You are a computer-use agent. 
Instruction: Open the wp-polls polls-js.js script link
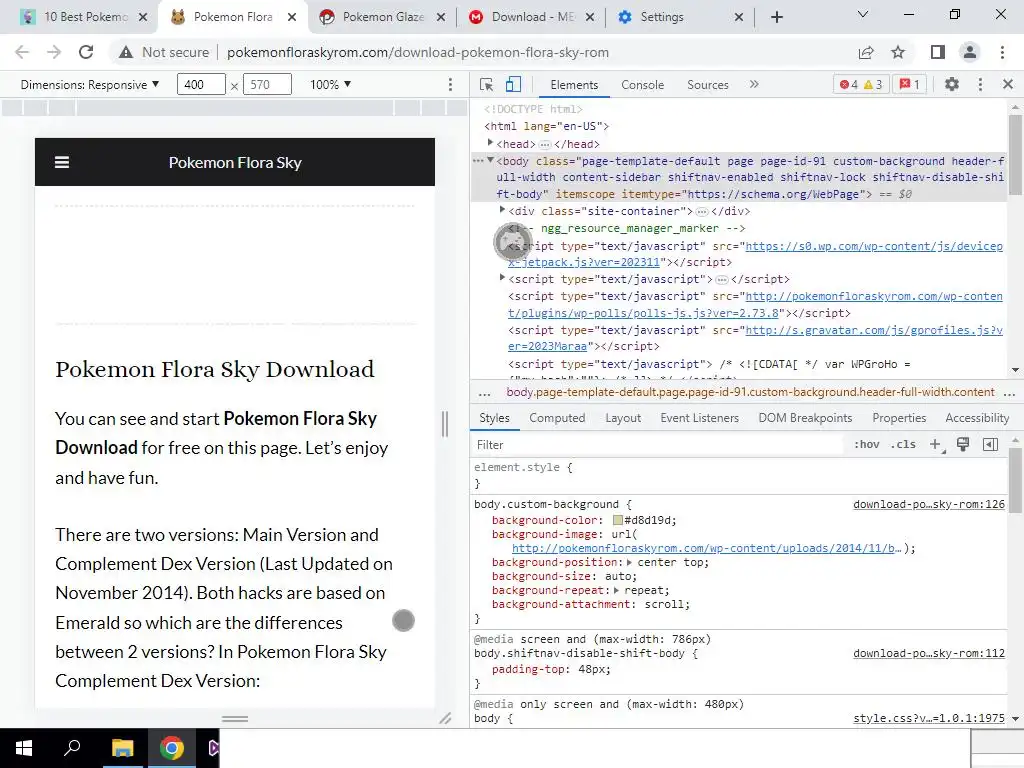(755, 304)
